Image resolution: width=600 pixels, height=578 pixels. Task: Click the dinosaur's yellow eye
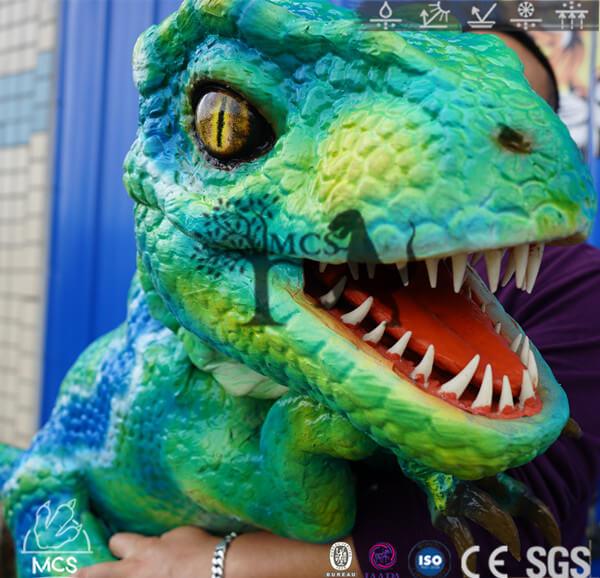click(226, 125)
